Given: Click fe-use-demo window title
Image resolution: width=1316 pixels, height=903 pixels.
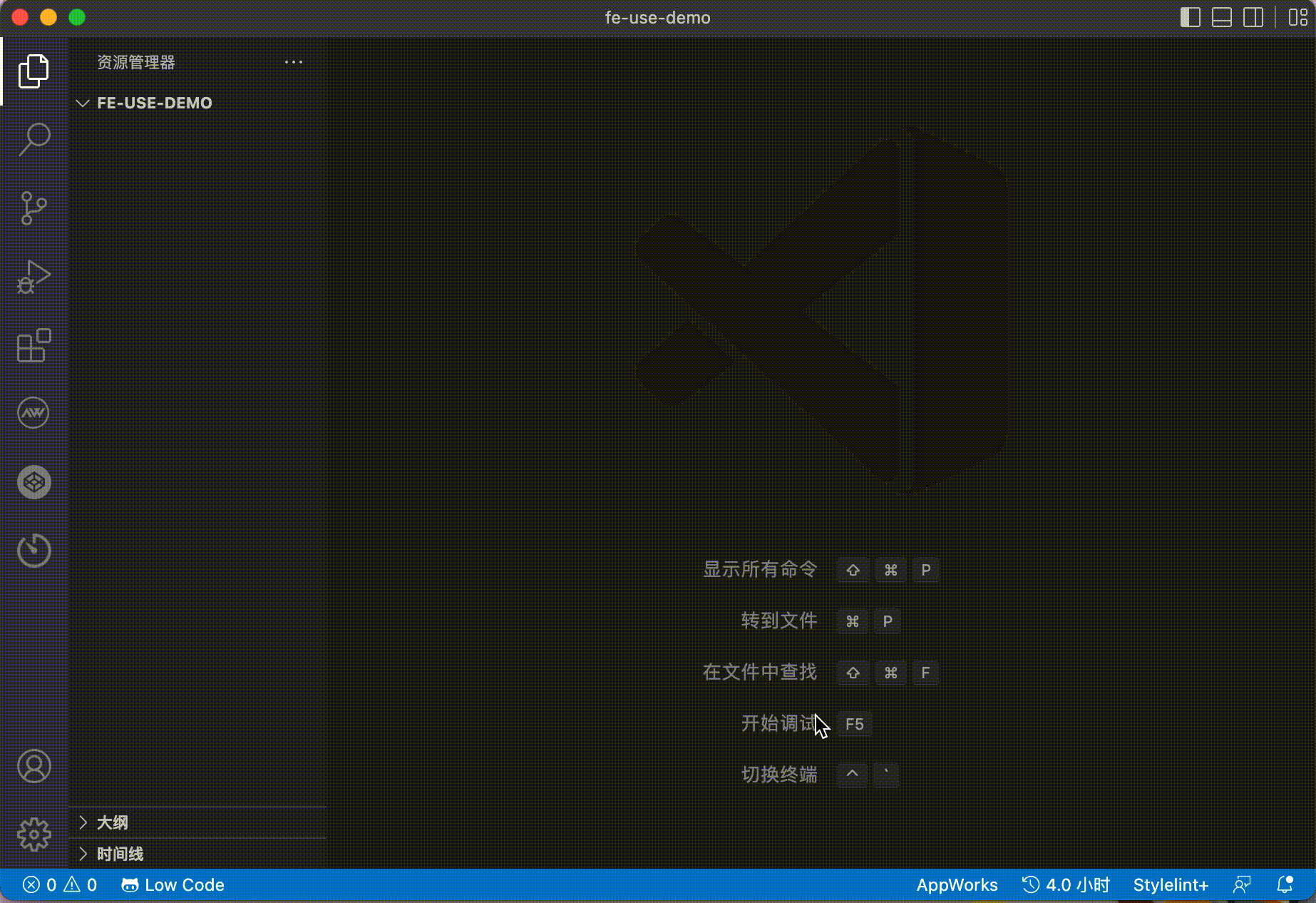Looking at the screenshot, I should (657, 18).
